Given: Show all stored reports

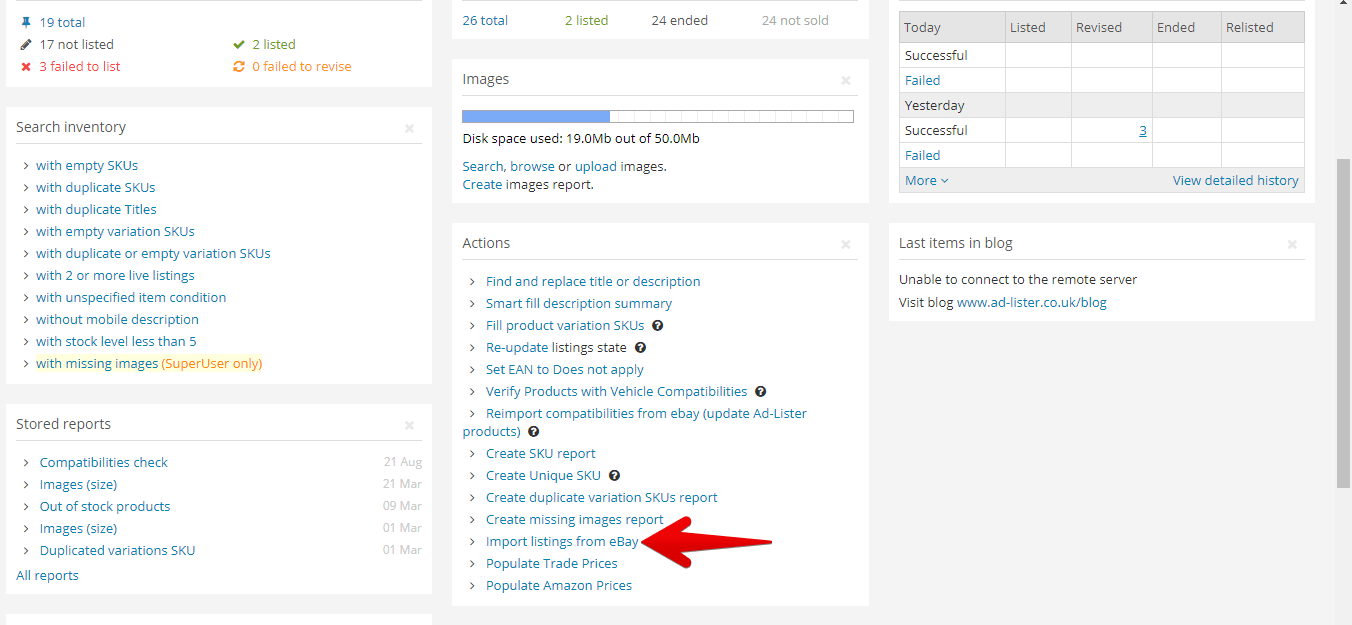Looking at the screenshot, I should click(x=47, y=576).
